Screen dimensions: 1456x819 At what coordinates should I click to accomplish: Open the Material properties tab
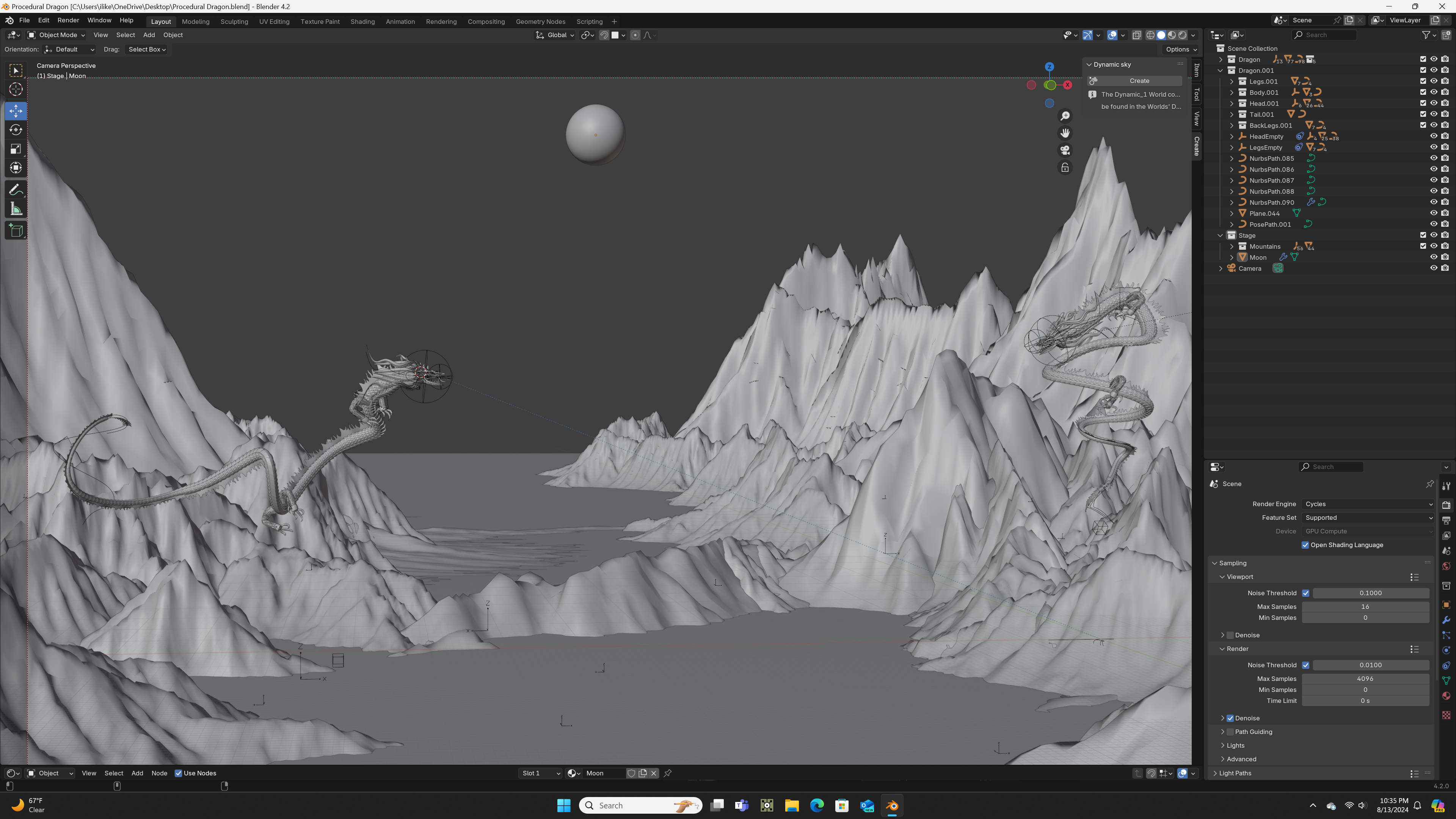tap(1446, 696)
